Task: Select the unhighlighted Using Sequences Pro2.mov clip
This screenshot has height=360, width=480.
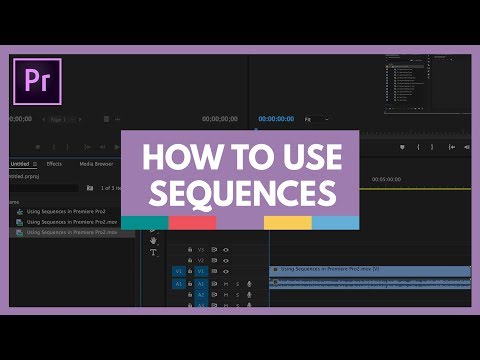Action: pyautogui.click(x=72, y=222)
